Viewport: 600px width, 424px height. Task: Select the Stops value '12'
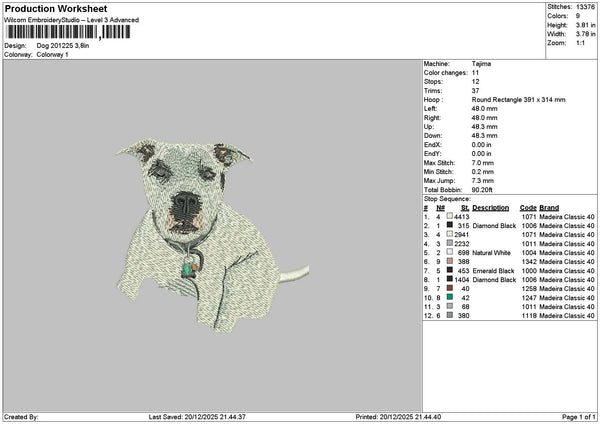click(x=476, y=82)
